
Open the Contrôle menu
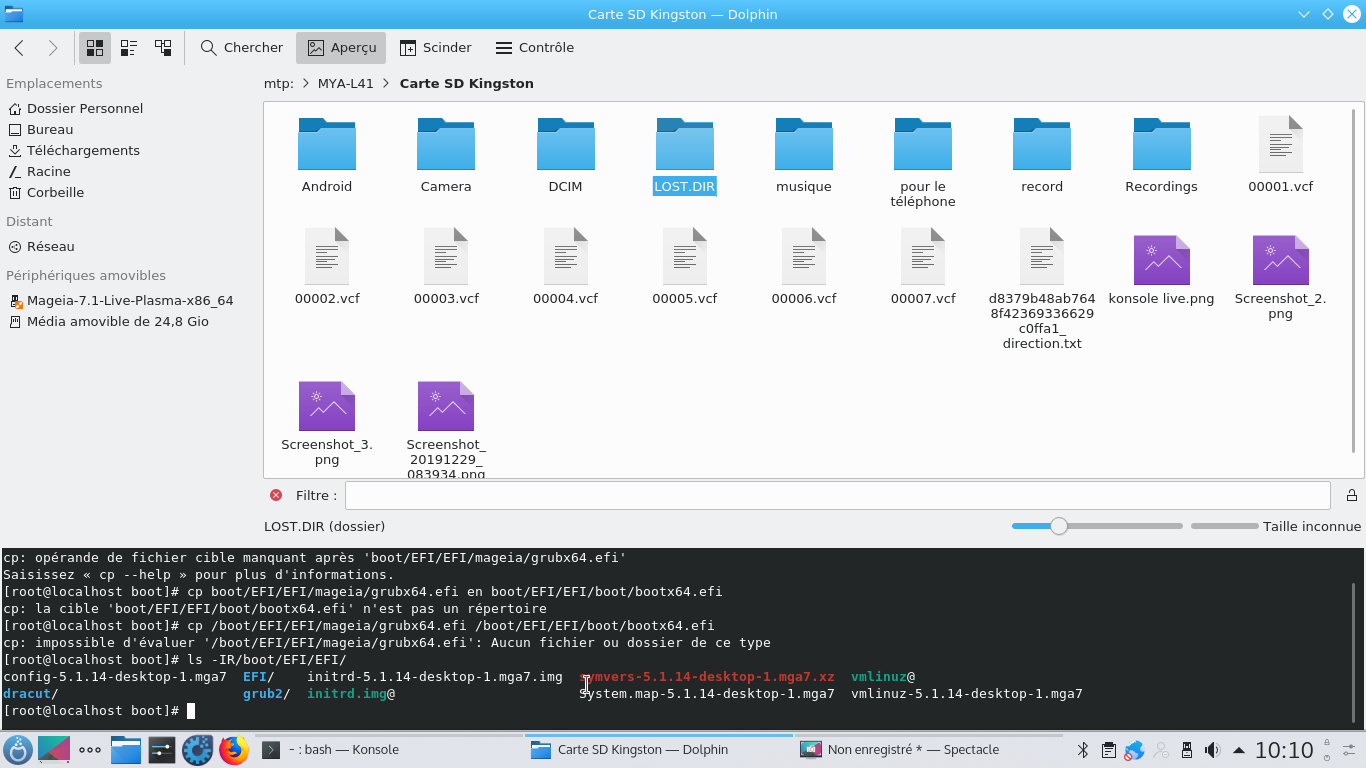[x=535, y=47]
